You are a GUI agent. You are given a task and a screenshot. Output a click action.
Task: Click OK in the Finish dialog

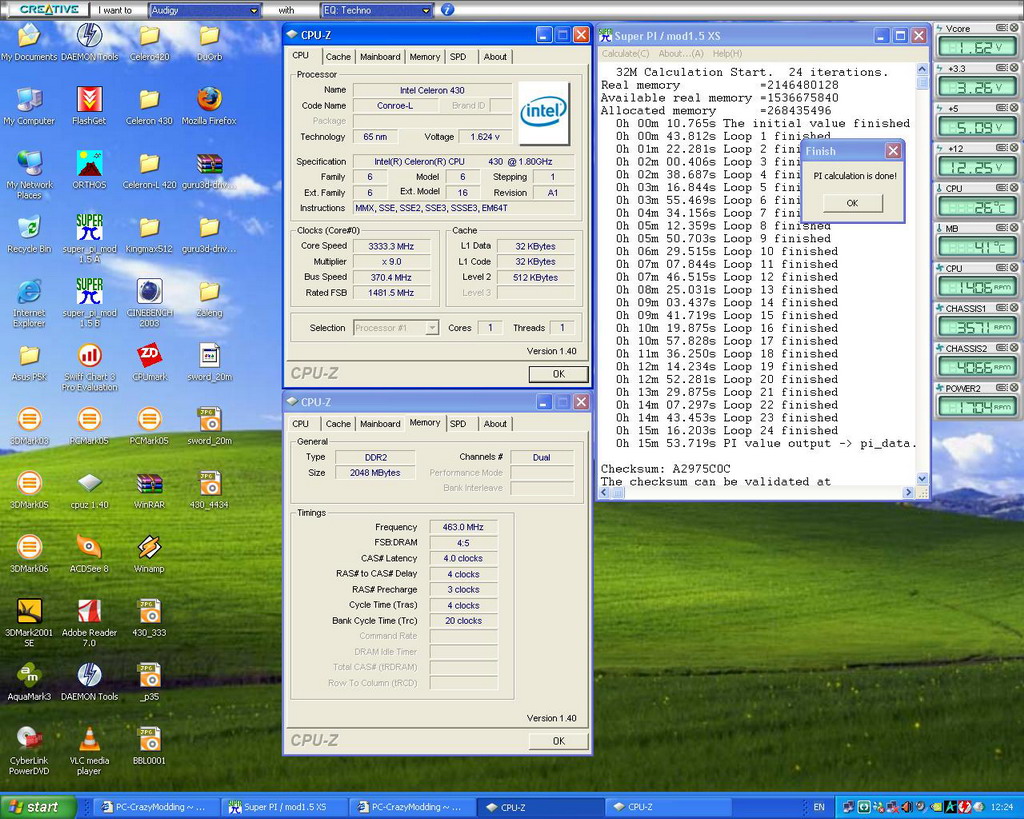(x=852, y=203)
